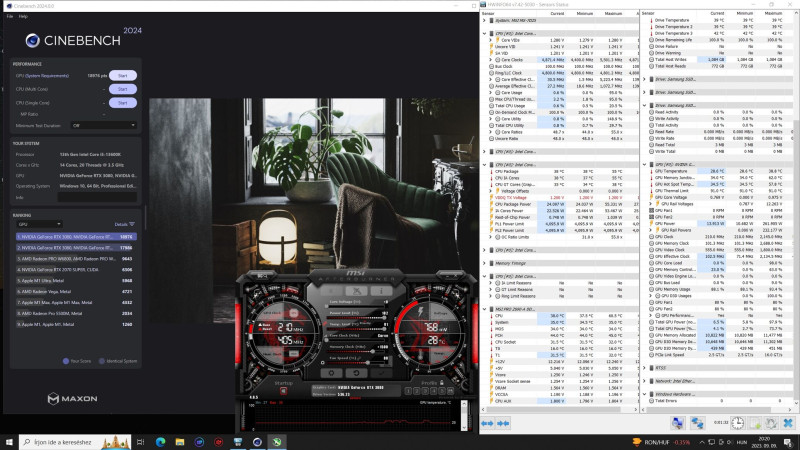Viewport: 800px width, 450px height.
Task: Click Afterburner top-left K button
Action: (x=332, y=291)
